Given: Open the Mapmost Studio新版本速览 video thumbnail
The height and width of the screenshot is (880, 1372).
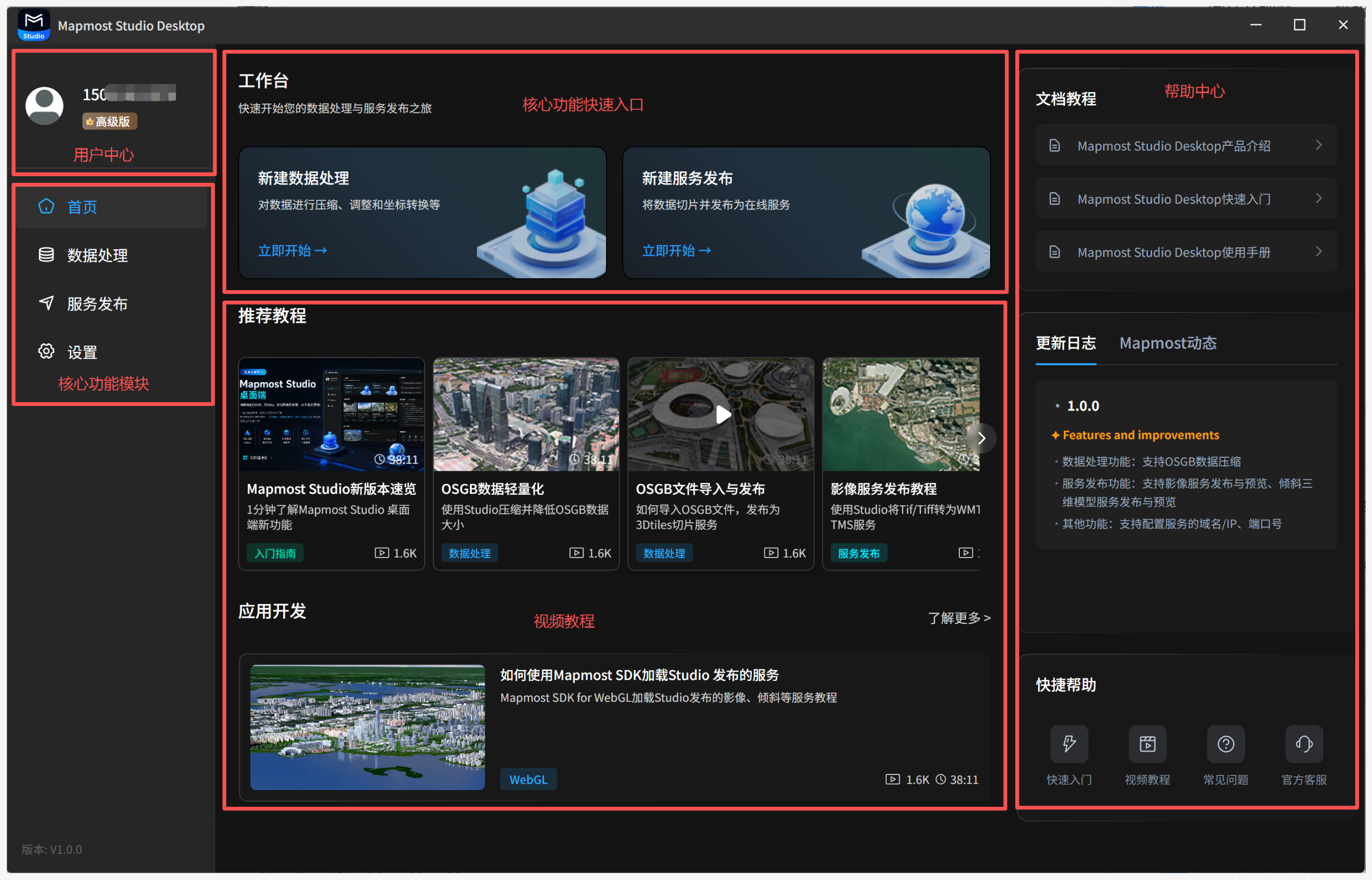Looking at the screenshot, I should coord(332,415).
